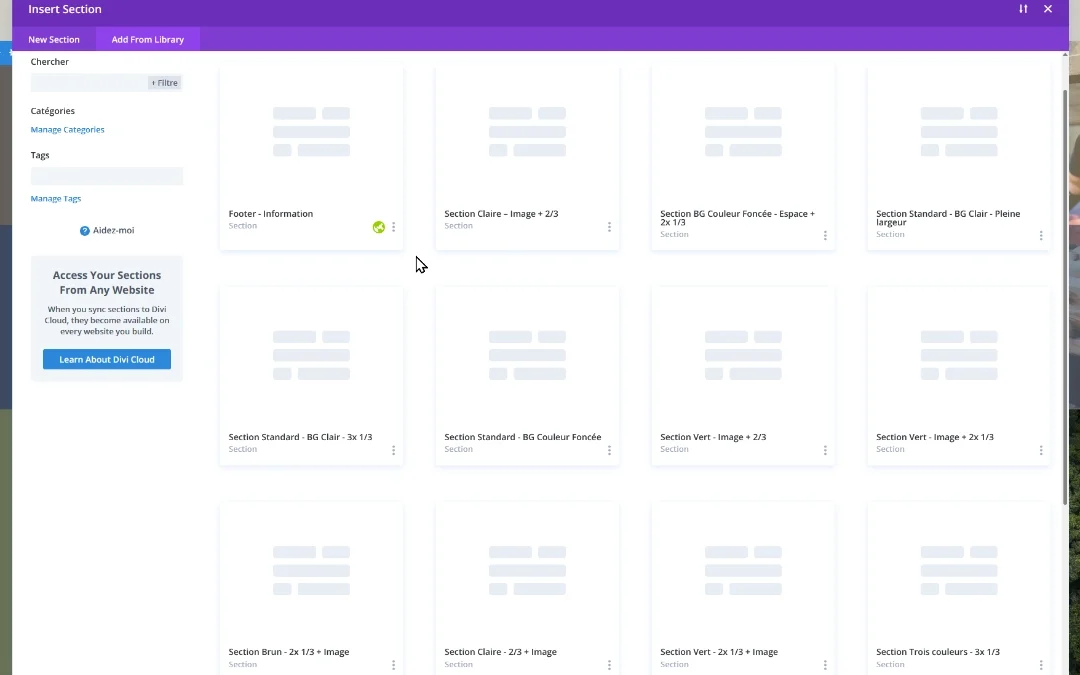Viewport: 1080px width, 675px height.
Task: Click the Learn About Divi Cloud button
Action: coord(107,359)
